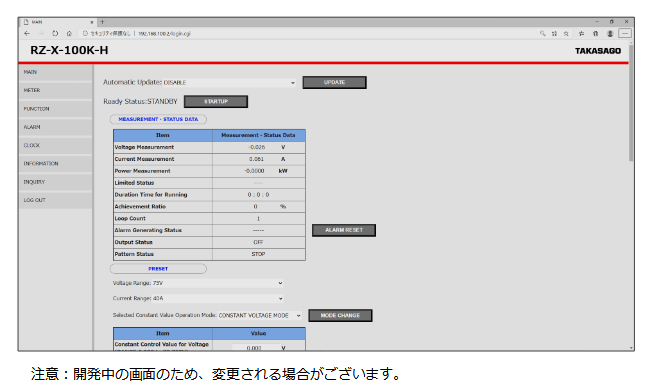653x389 pixels.
Task: Click the scrollbar down arrow
Action: (x=631, y=348)
